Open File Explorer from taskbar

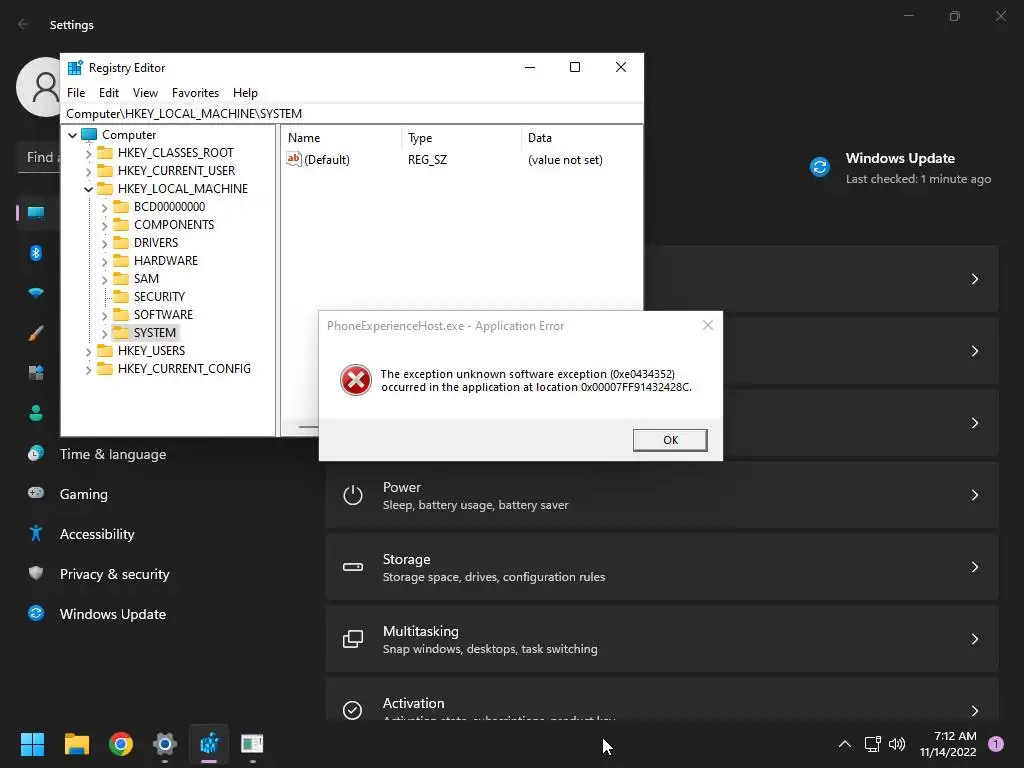(x=76, y=744)
